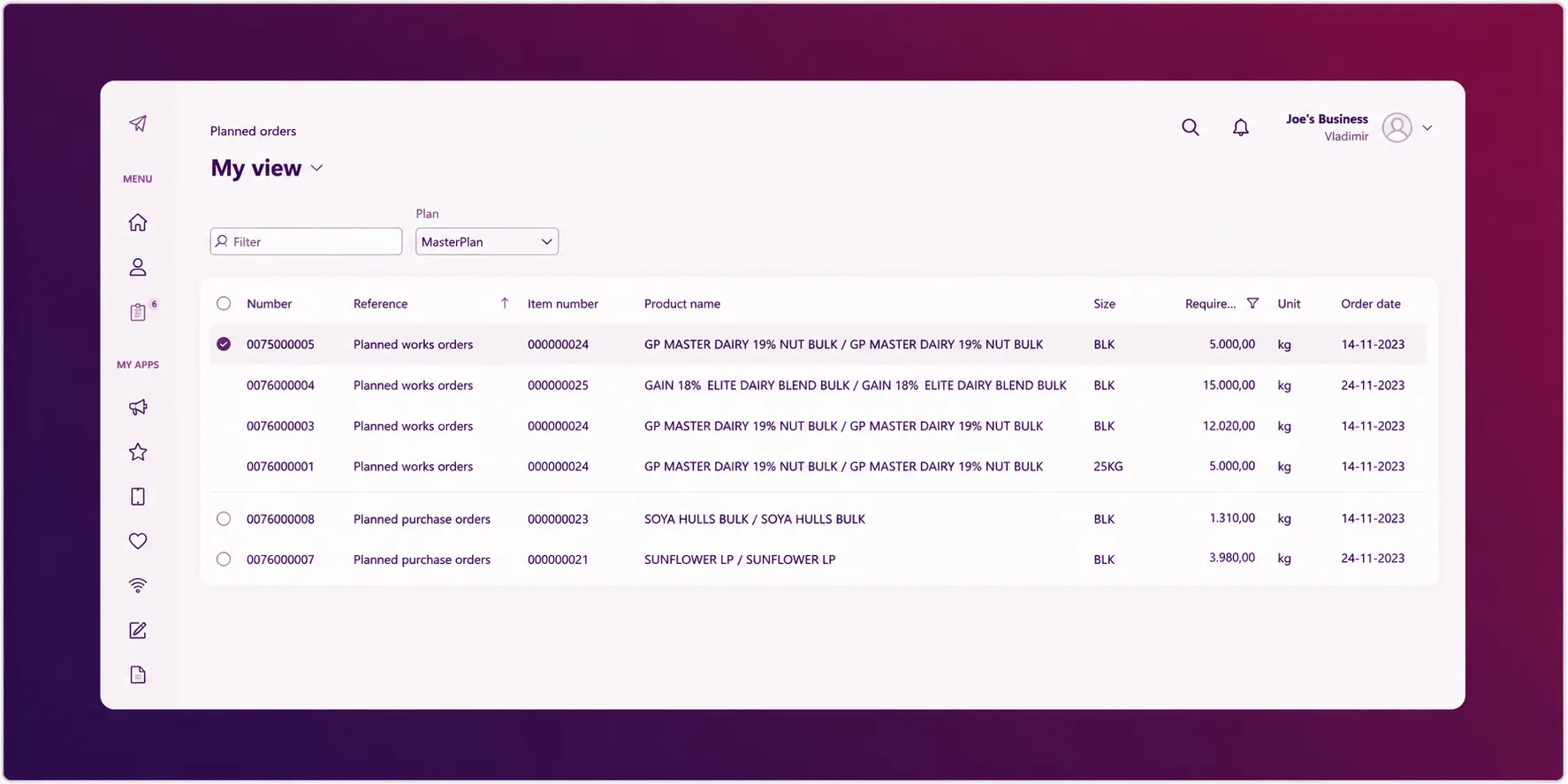Select order 0076000007 checkbox

pos(224,559)
